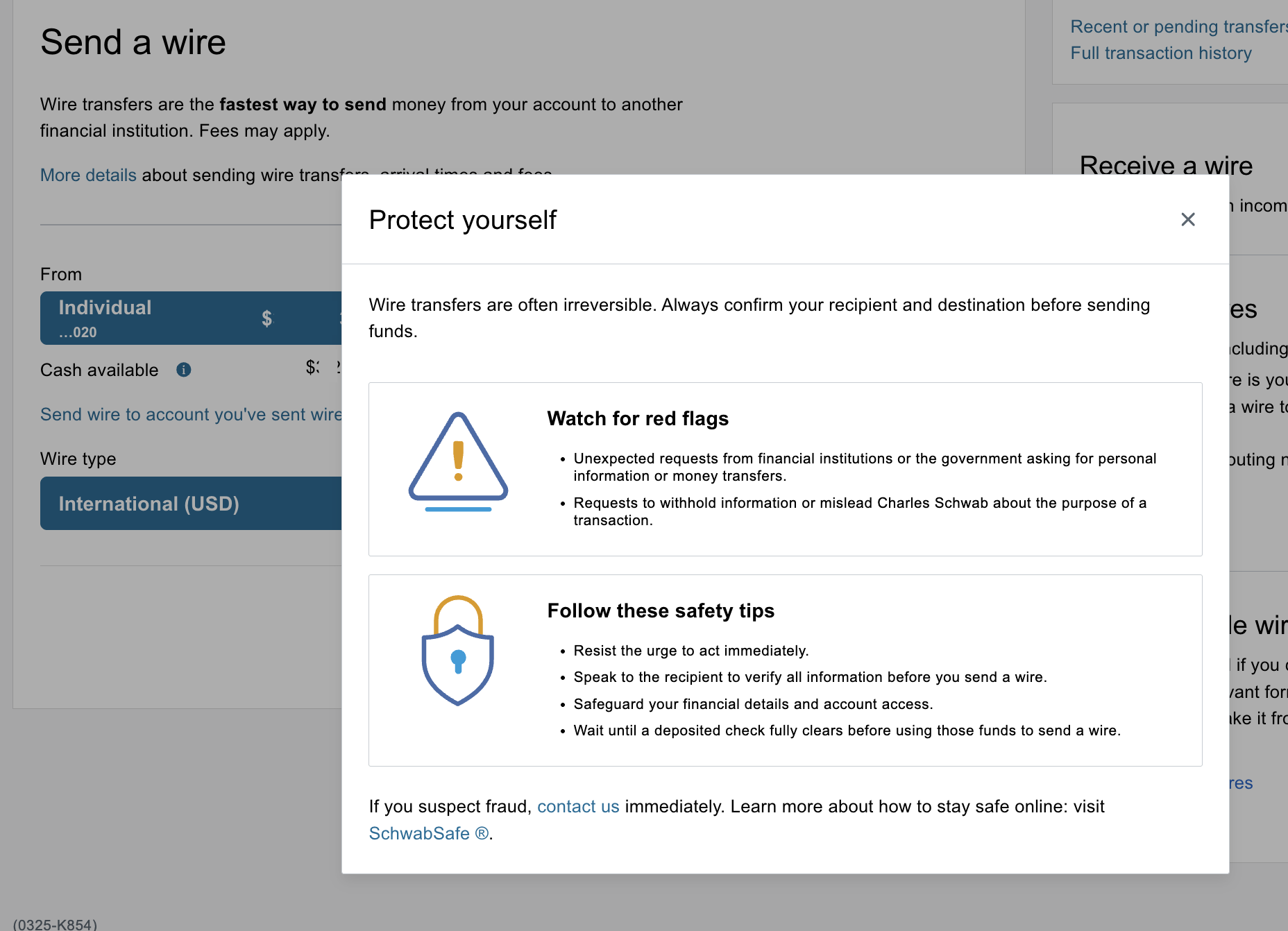Image resolution: width=1288 pixels, height=931 pixels.
Task: Open Send wire to previously used account
Action: [x=191, y=414]
